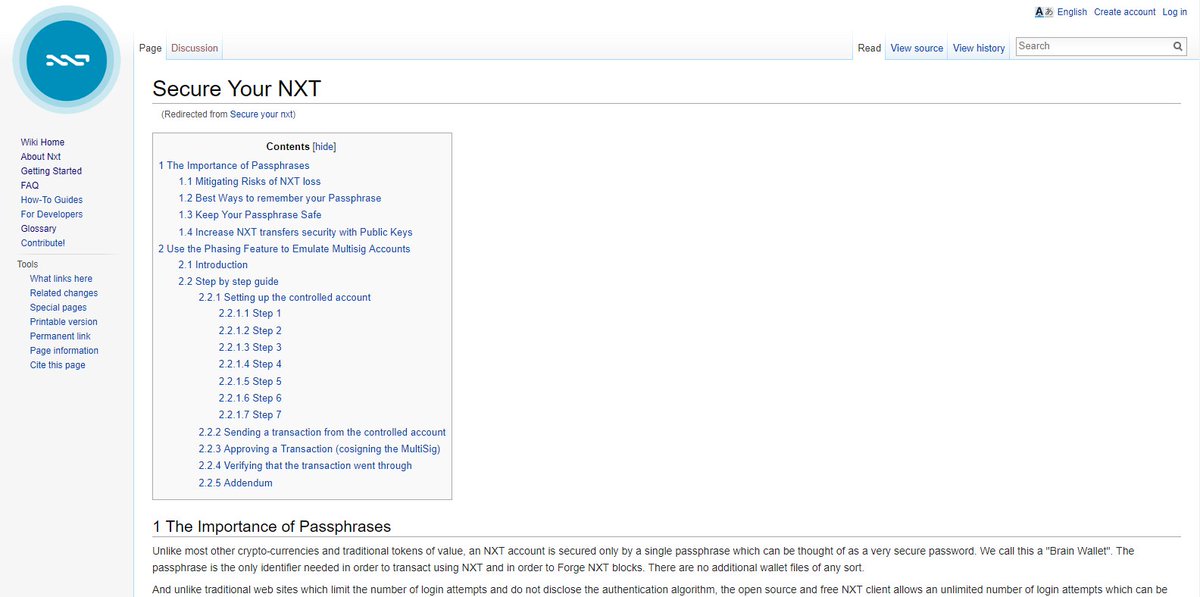Jump to 1.1 Mitigating Risks of NXT loss
1200x597 pixels.
tap(250, 182)
